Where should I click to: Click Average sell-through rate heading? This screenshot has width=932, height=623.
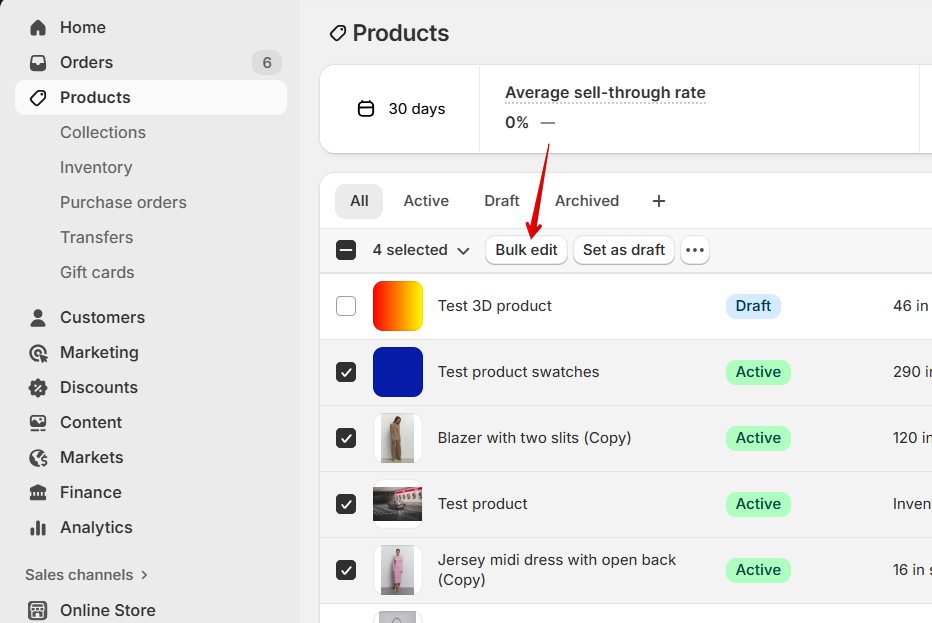[605, 93]
